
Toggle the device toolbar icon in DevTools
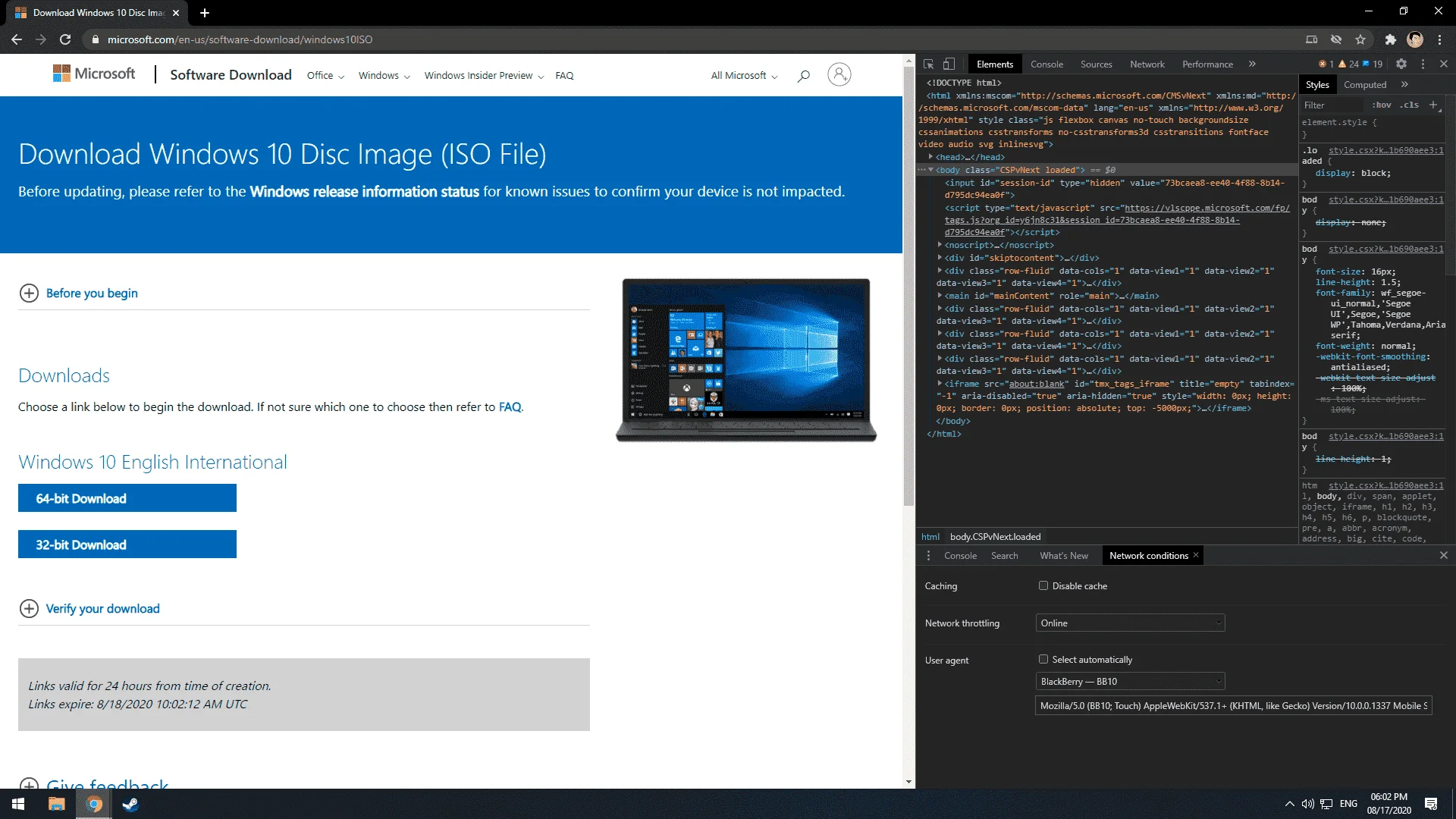click(x=949, y=64)
